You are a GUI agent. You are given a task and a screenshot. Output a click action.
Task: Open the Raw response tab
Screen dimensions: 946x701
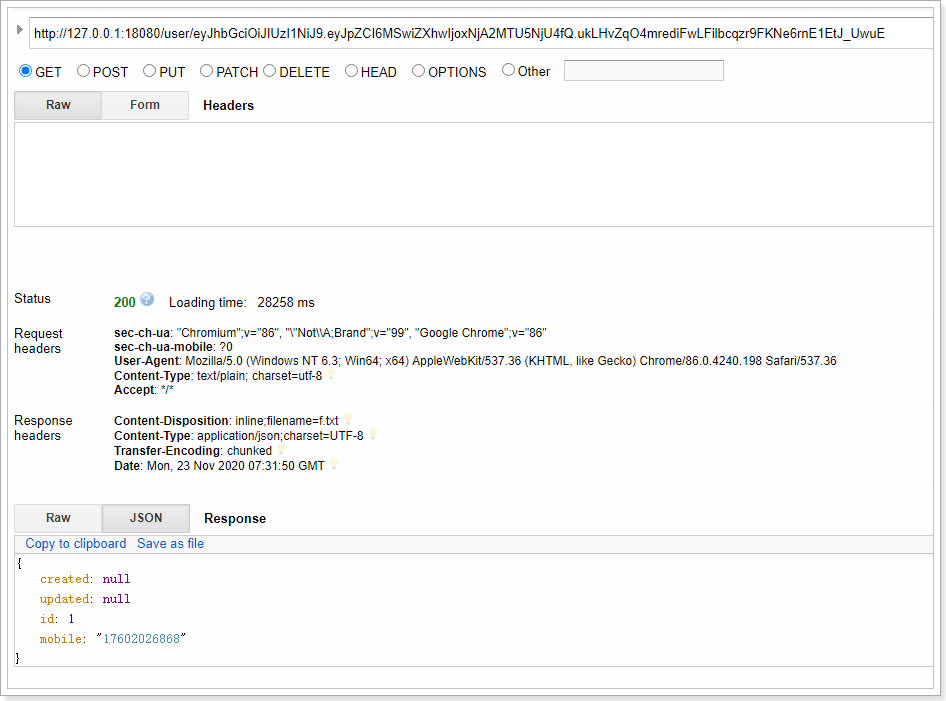point(58,518)
